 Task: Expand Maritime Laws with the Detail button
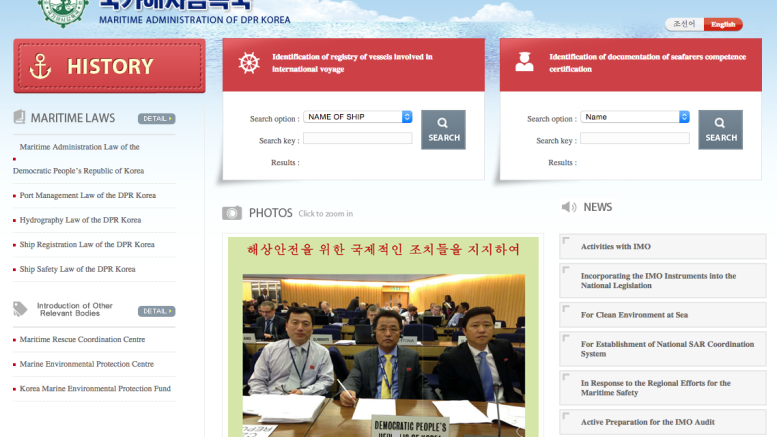tap(156, 119)
